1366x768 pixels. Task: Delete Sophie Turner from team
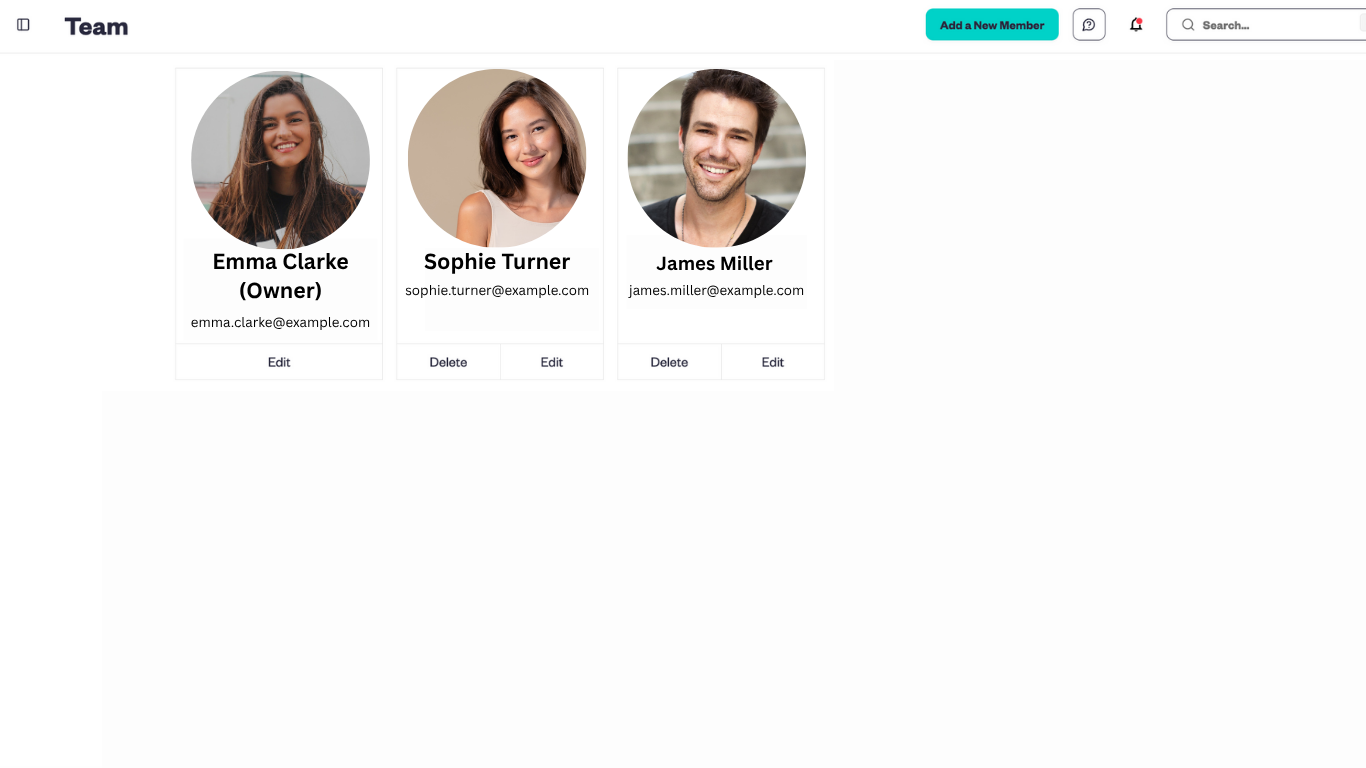pos(448,362)
